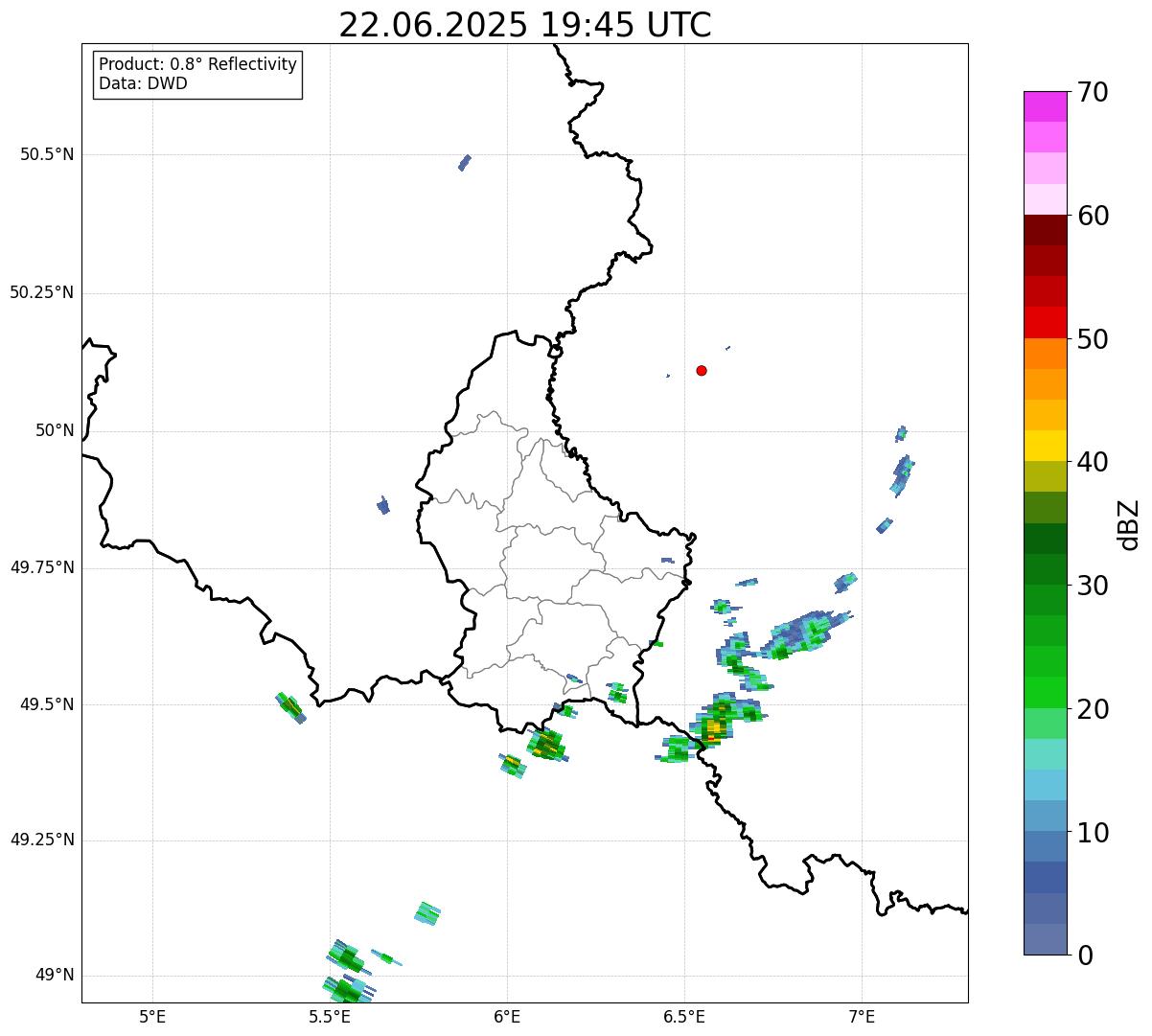Click the dBZ colorbar axis label
The height and width of the screenshot is (1036, 1152).
pyautogui.click(x=1129, y=524)
